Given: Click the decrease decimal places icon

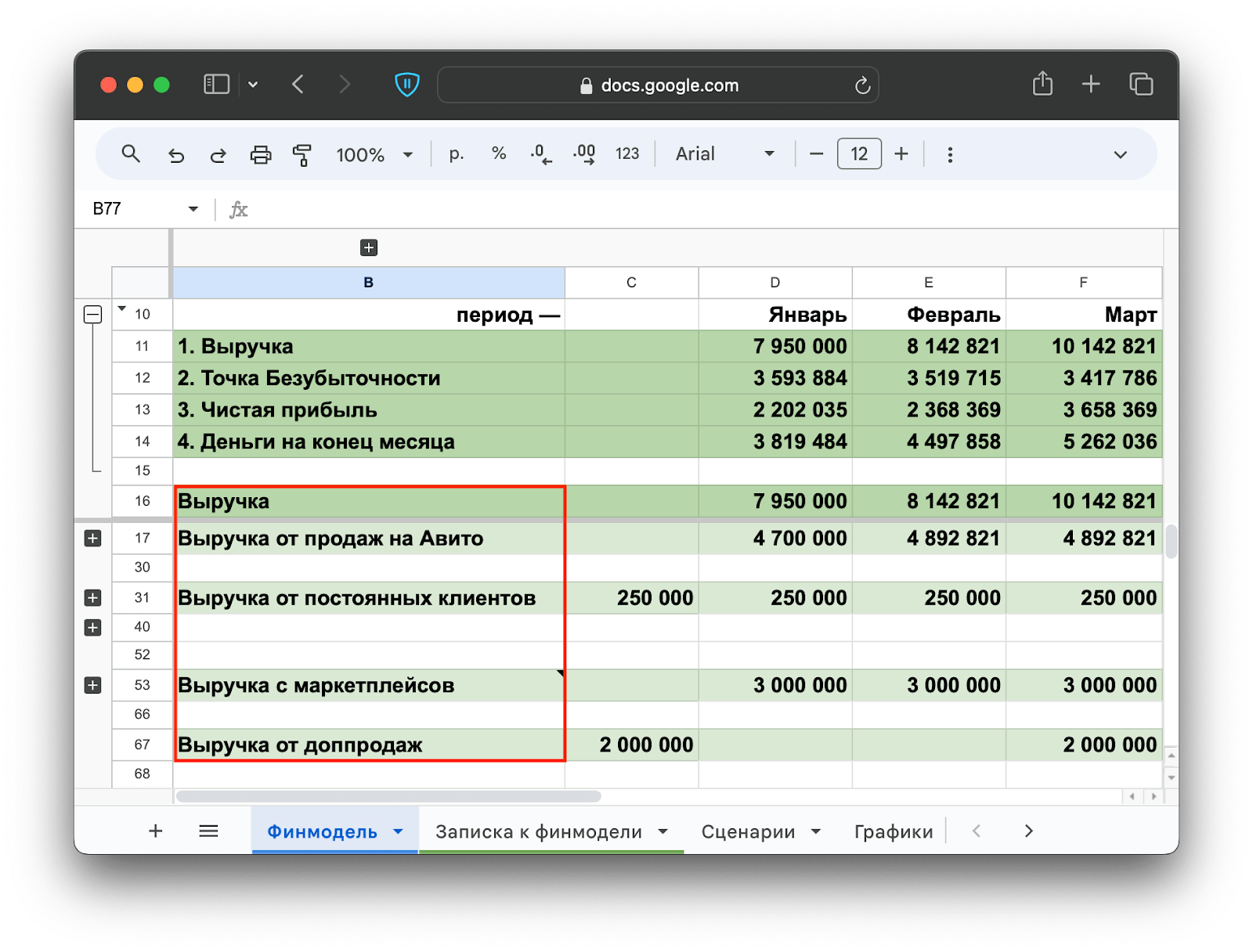Looking at the screenshot, I should click(x=540, y=154).
